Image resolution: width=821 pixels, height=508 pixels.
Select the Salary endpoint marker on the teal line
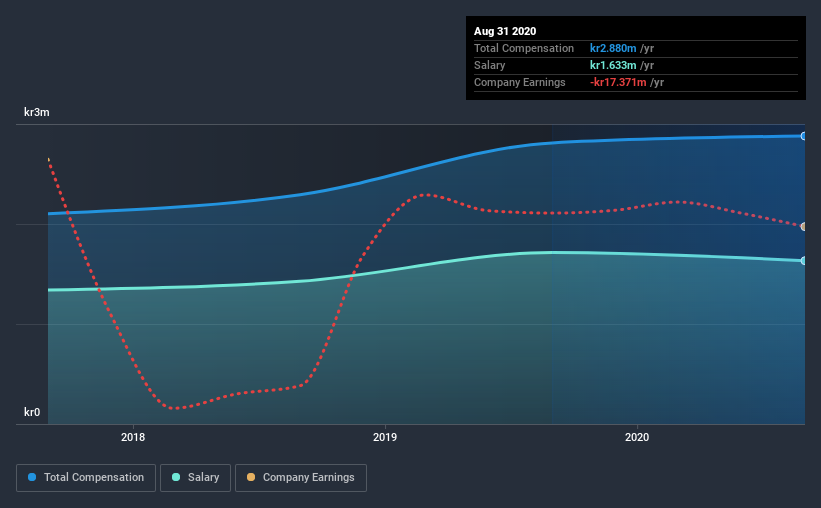pos(803,260)
